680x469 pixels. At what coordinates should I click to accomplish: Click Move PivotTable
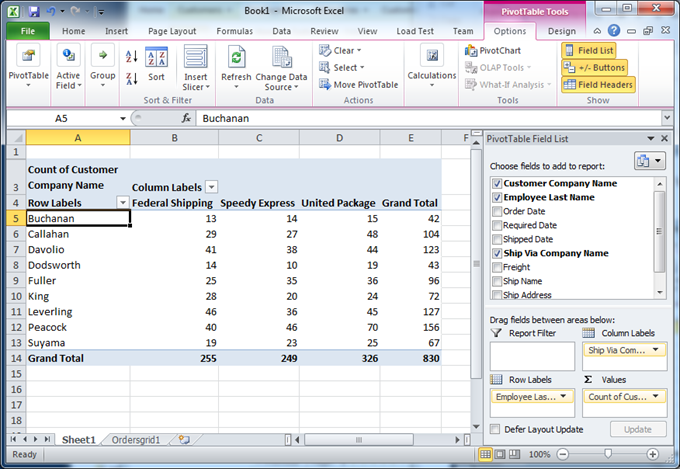tap(358, 85)
